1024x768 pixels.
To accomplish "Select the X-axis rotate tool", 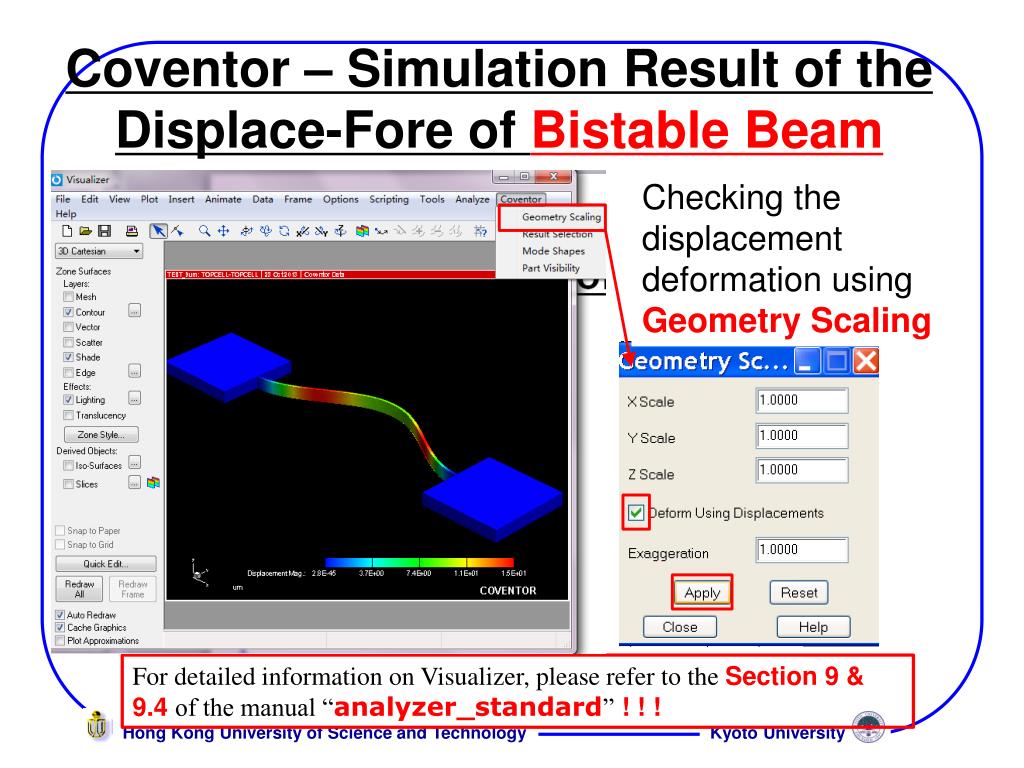I will click(302, 231).
